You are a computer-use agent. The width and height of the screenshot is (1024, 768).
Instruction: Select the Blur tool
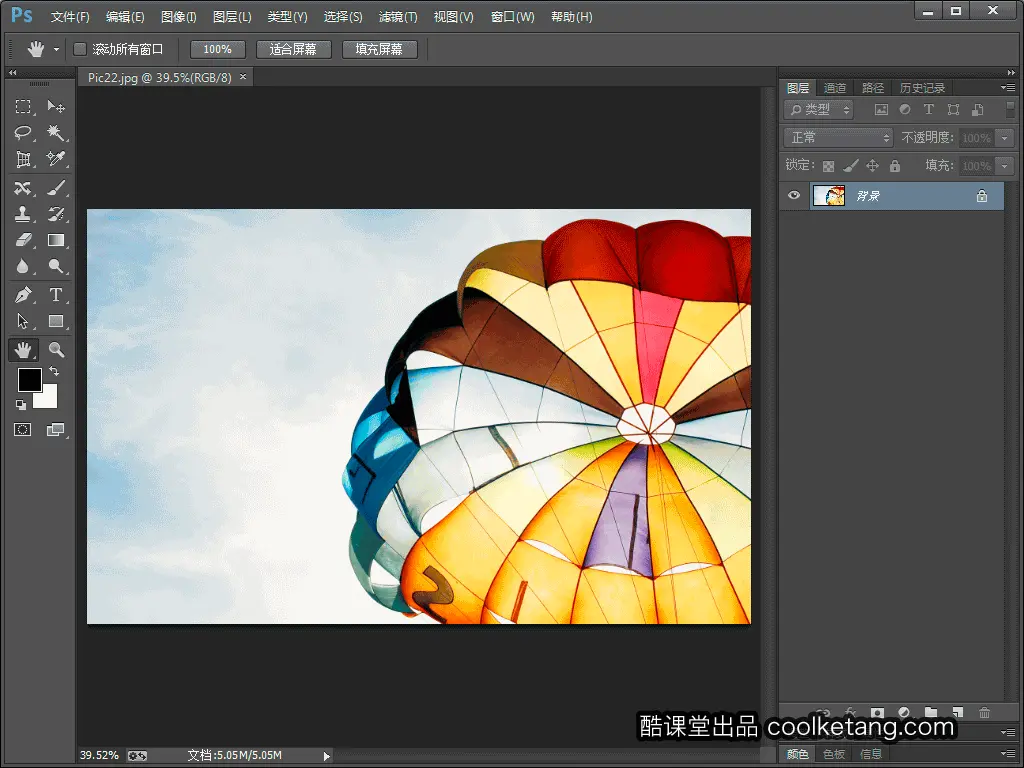[x=24, y=266]
